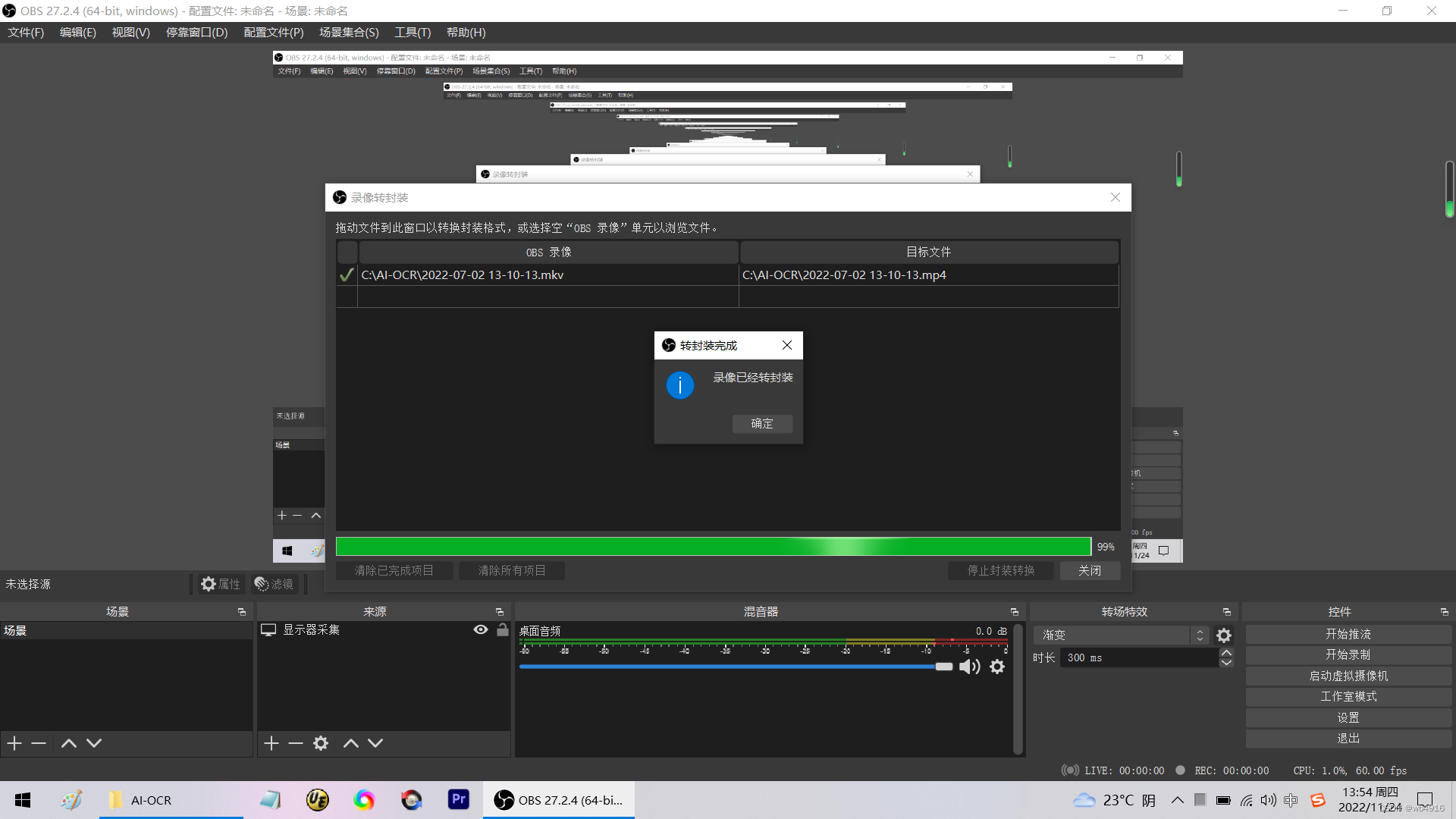Toggle the lock on 显示器采集 source

(x=502, y=629)
